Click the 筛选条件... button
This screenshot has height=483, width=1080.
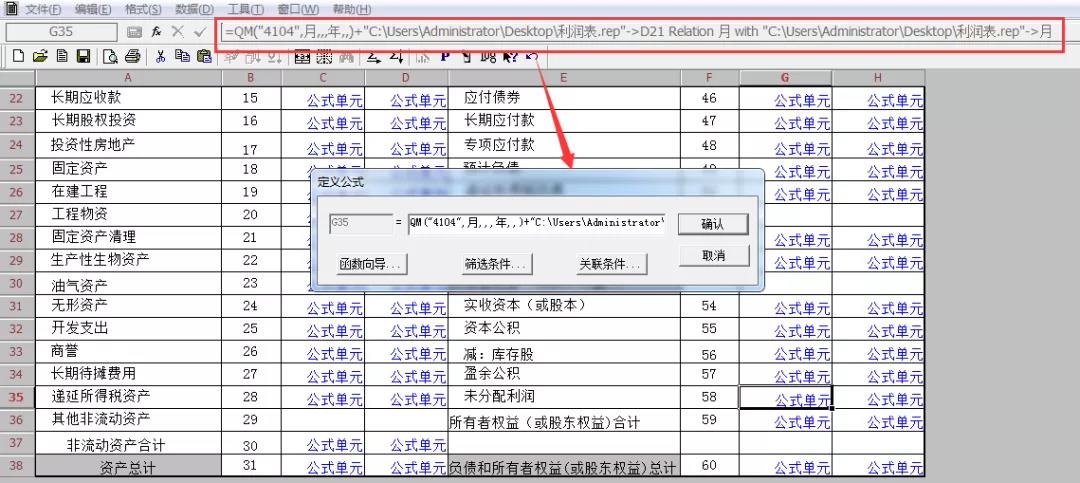click(496, 264)
